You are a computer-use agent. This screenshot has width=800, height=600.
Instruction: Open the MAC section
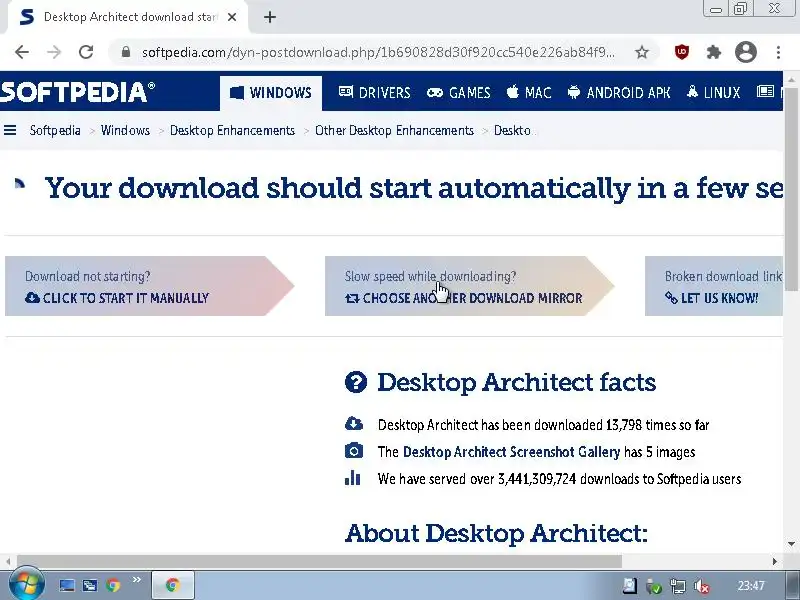pyautogui.click(x=529, y=92)
